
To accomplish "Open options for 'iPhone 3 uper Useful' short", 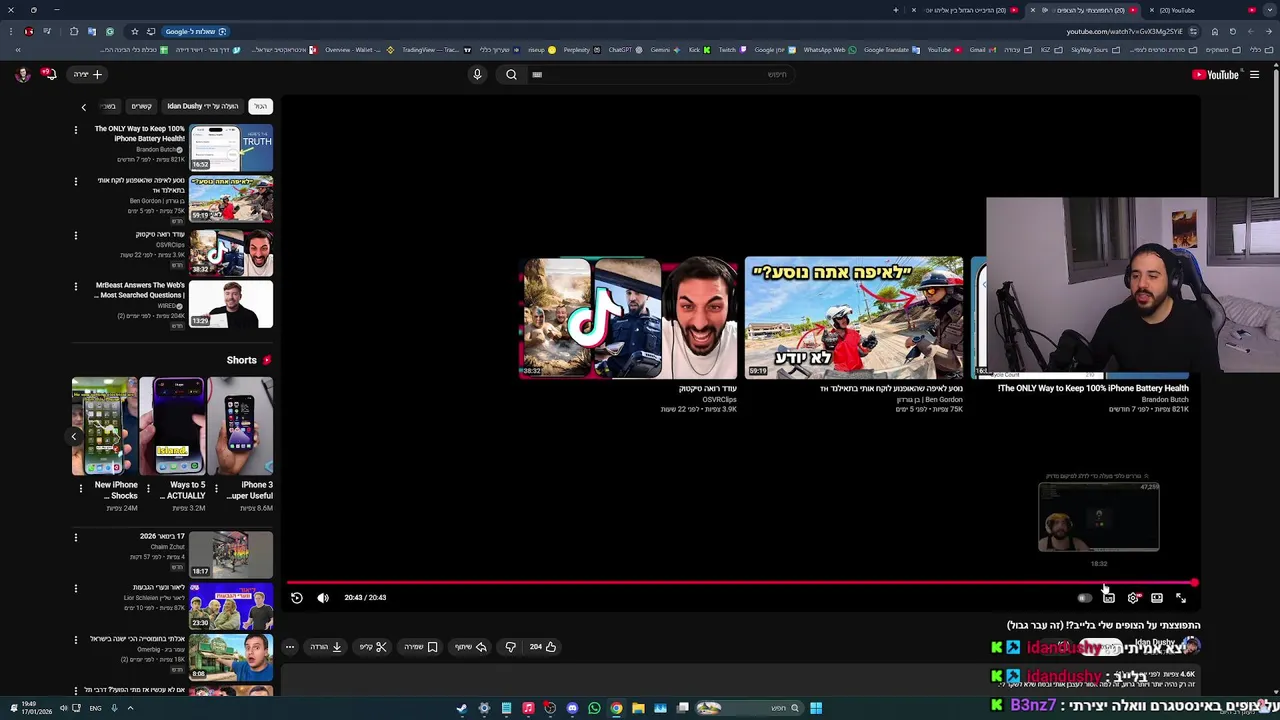I will (215, 489).
